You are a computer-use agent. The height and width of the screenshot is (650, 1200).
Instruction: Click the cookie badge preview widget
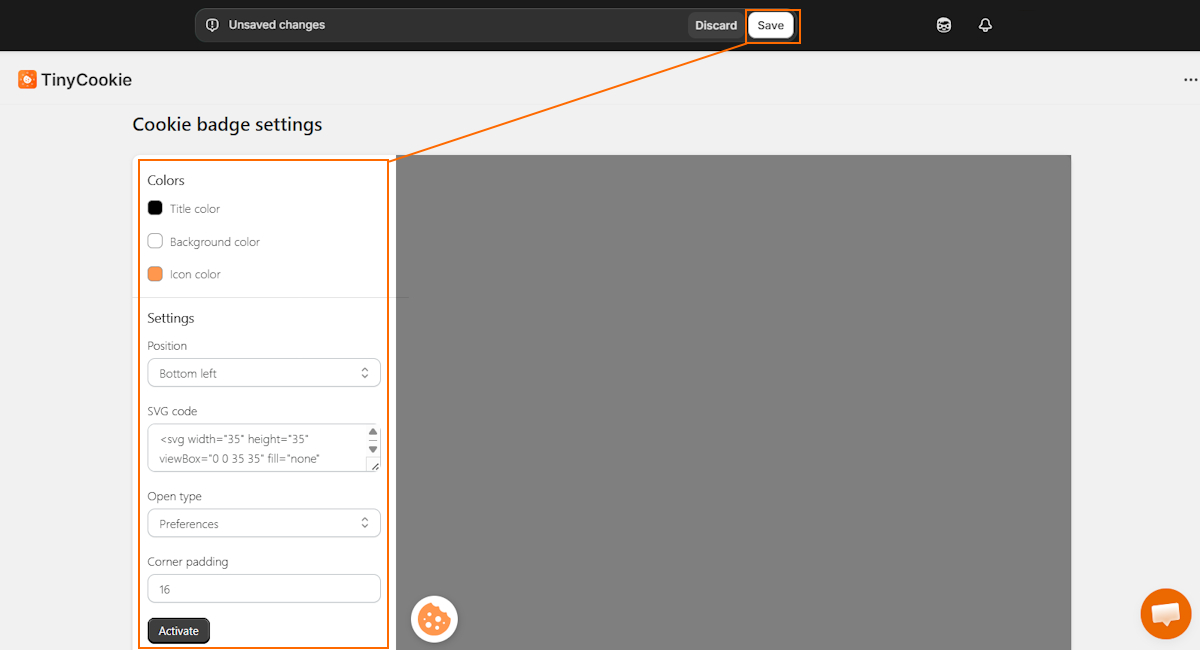coord(434,618)
